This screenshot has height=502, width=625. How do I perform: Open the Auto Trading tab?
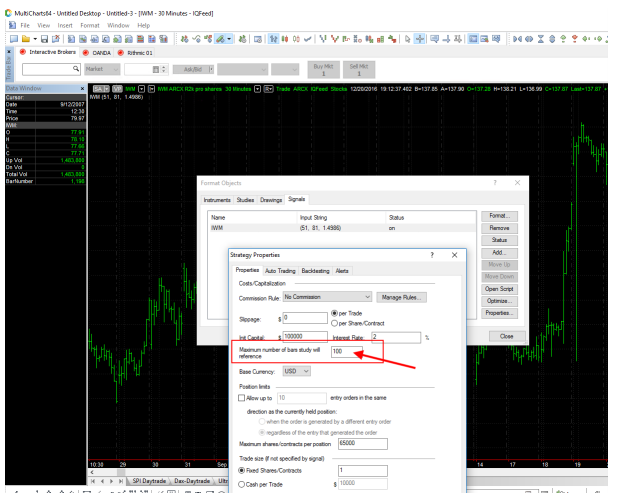(279, 271)
